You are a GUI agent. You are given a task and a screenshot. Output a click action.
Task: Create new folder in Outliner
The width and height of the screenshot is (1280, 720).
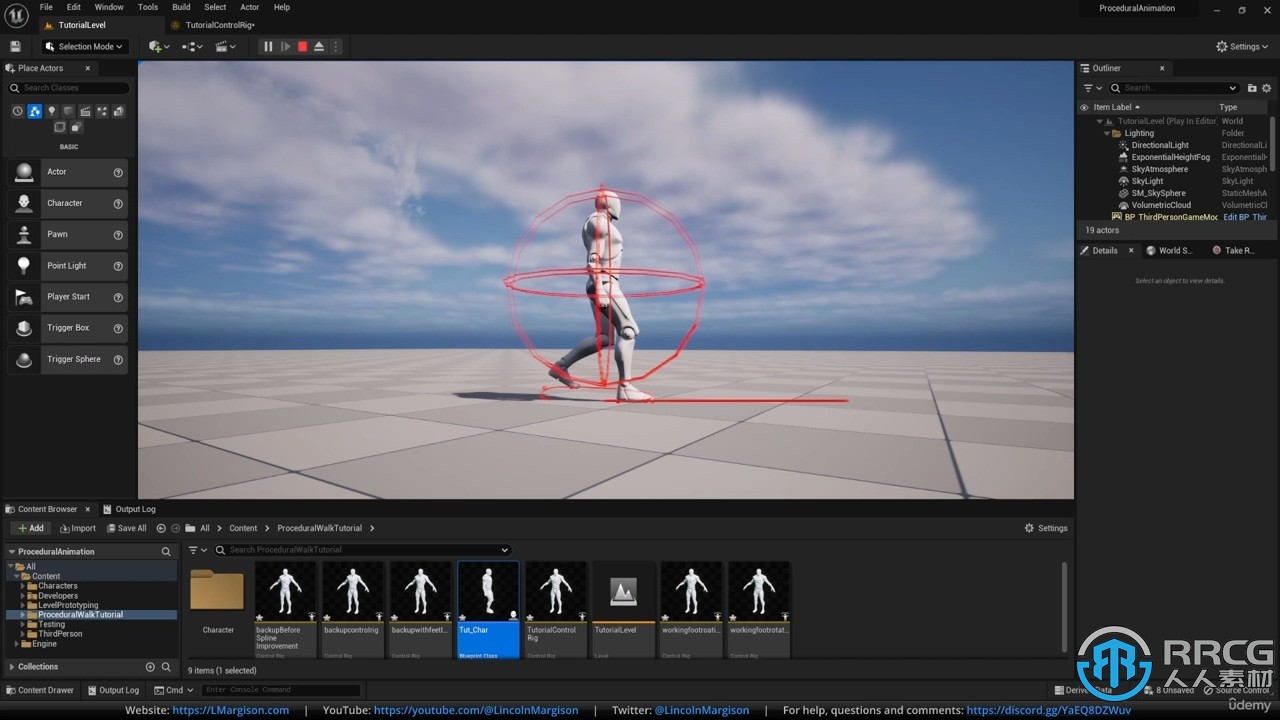pos(1252,88)
